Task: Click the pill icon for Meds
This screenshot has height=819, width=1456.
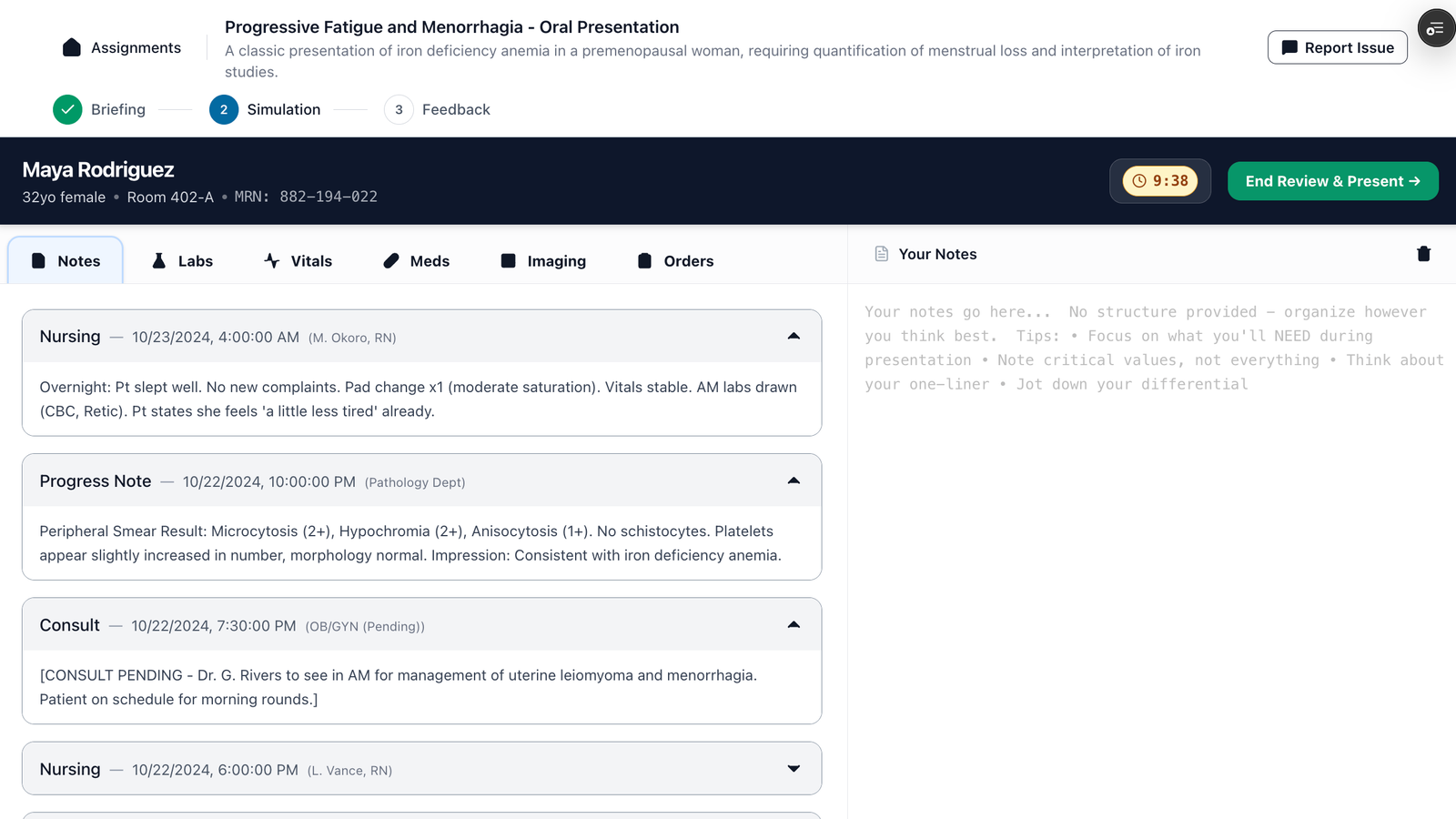Action: 391,261
